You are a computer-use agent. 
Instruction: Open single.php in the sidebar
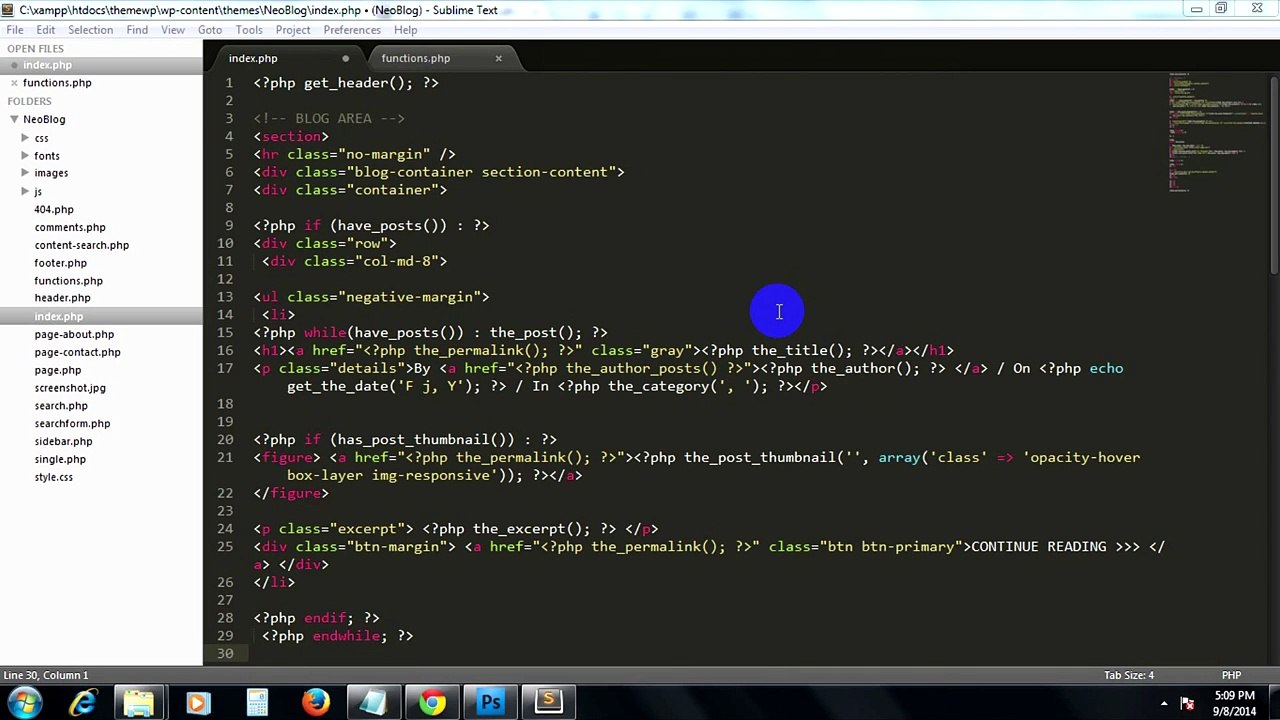(x=60, y=459)
